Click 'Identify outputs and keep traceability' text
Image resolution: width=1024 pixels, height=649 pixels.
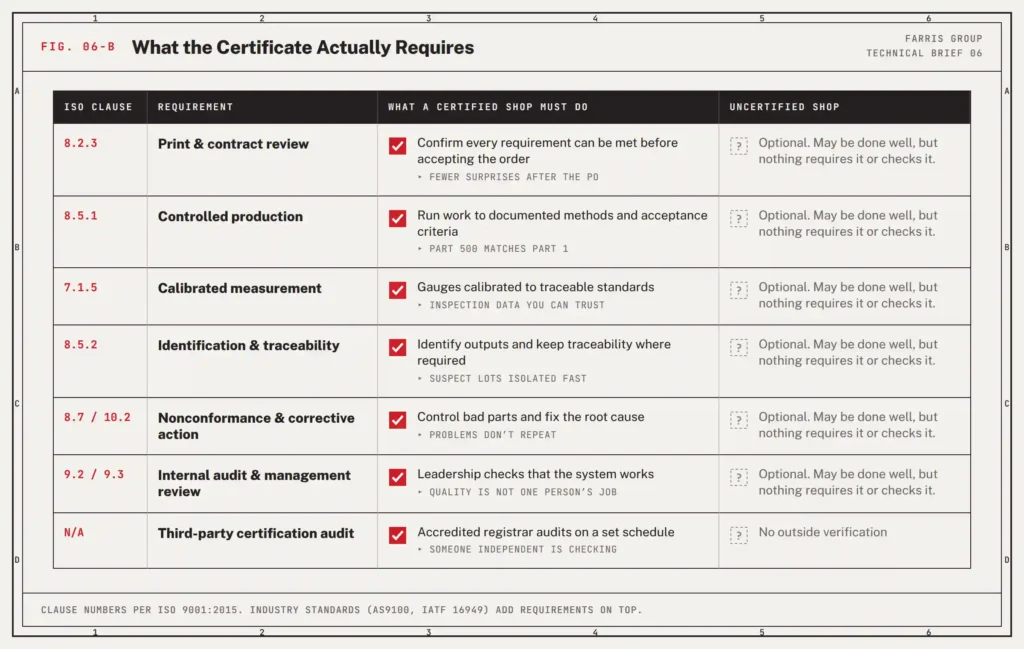click(x=544, y=353)
